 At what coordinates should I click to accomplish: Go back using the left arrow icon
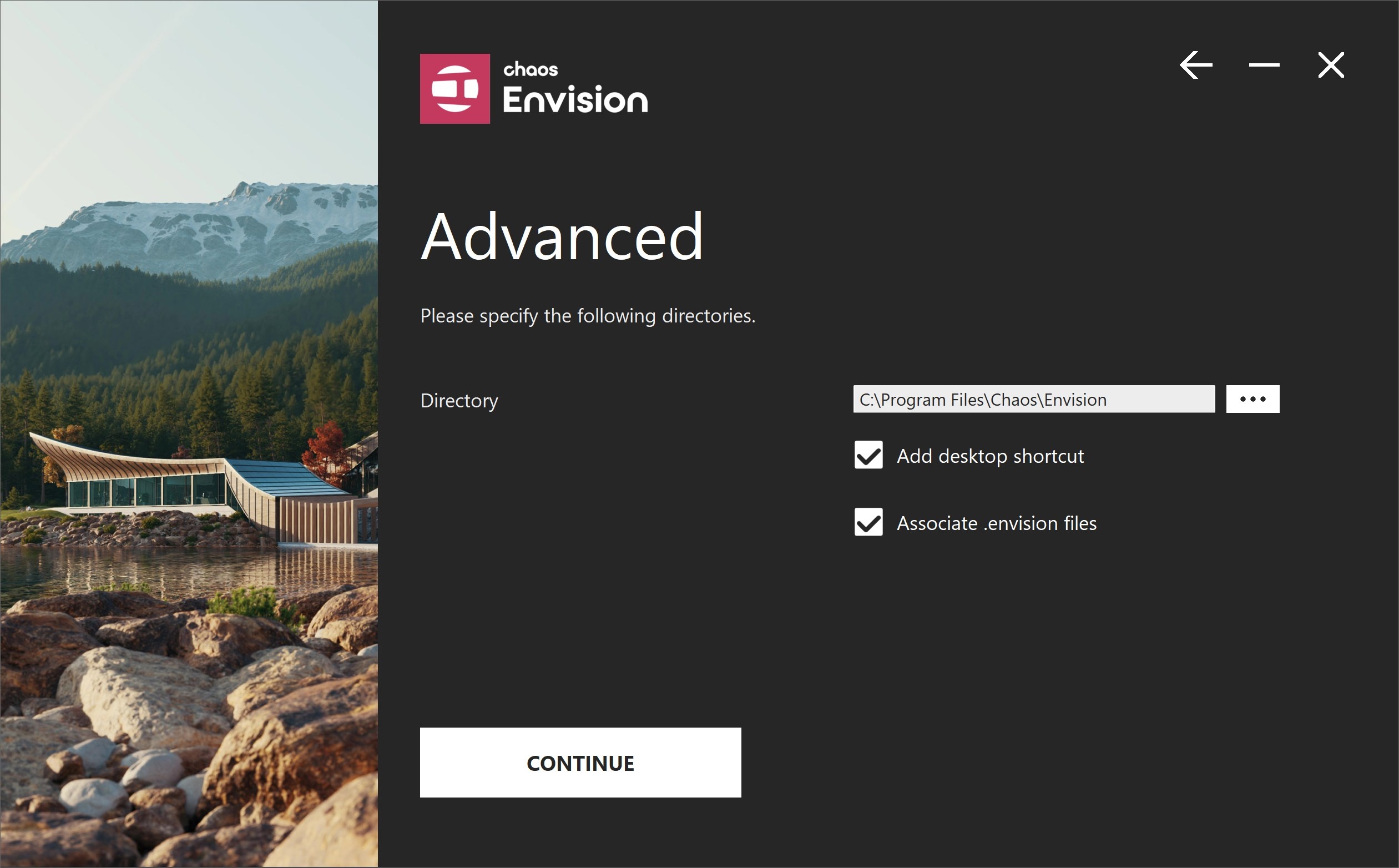coord(1196,65)
